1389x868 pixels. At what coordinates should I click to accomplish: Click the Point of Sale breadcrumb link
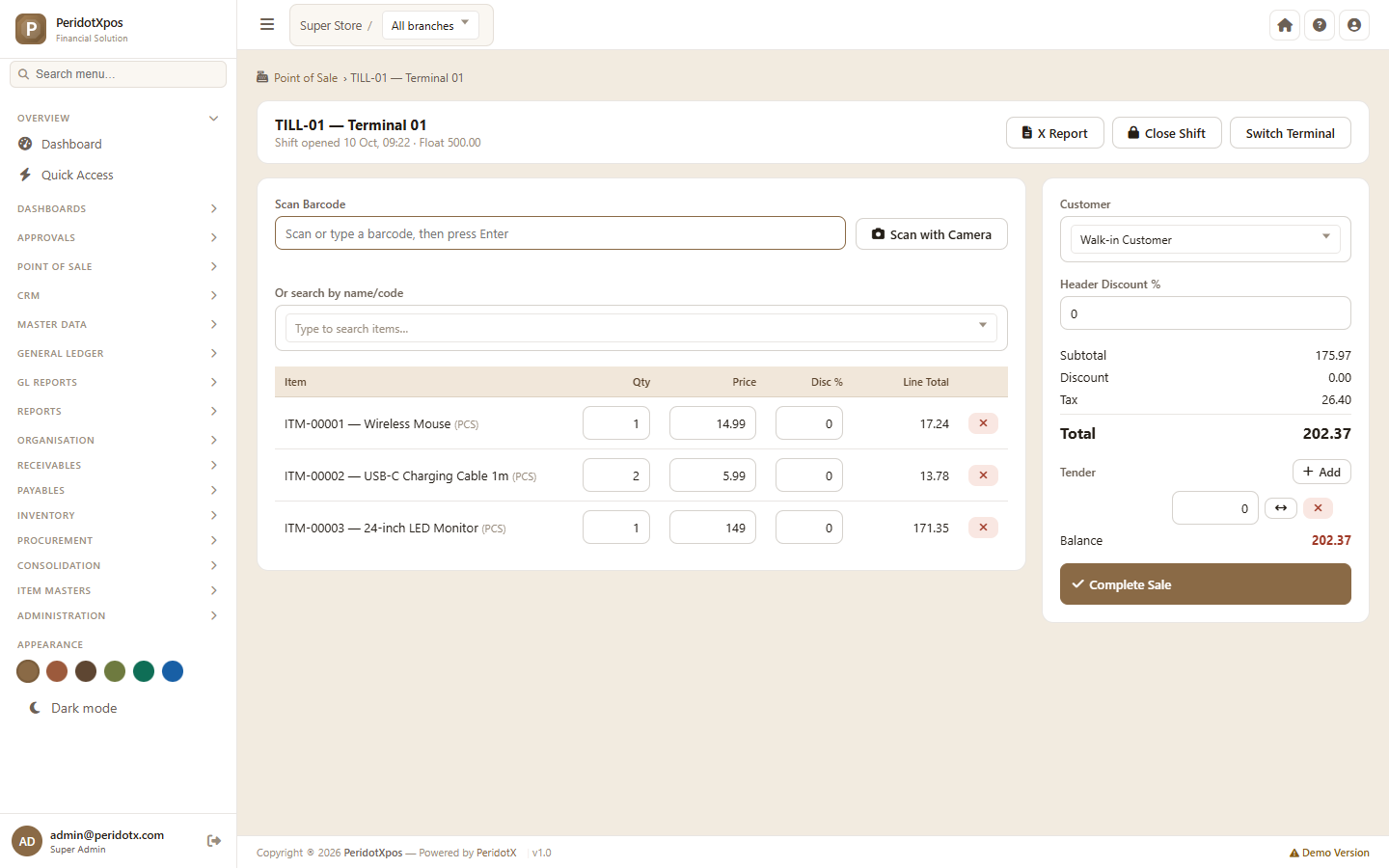(306, 78)
